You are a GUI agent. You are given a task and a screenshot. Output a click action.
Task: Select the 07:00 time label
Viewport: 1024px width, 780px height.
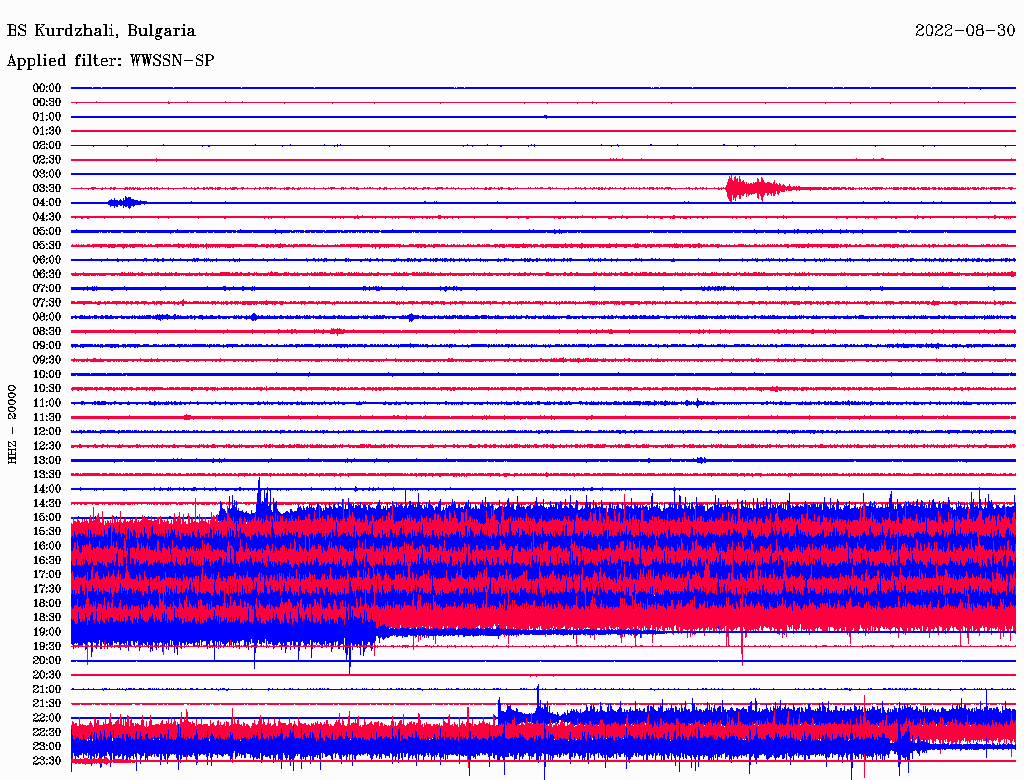point(47,288)
